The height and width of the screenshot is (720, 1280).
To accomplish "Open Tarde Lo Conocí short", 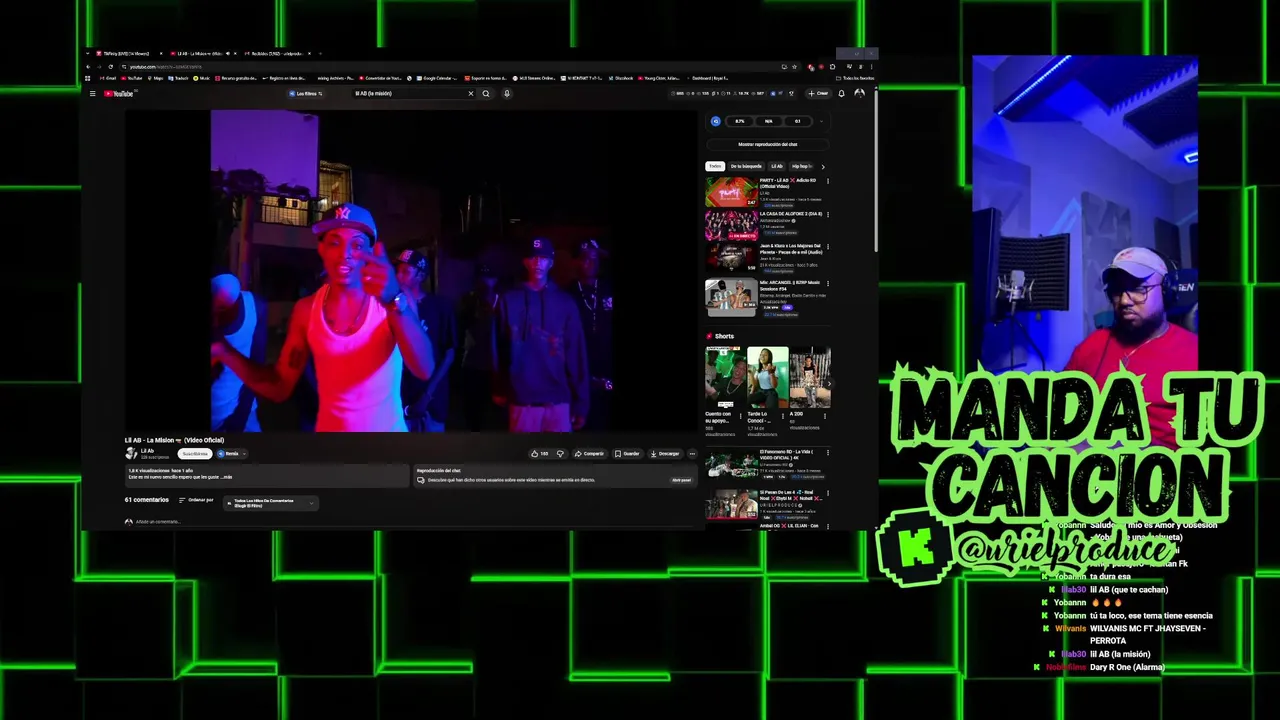I will click(x=768, y=377).
